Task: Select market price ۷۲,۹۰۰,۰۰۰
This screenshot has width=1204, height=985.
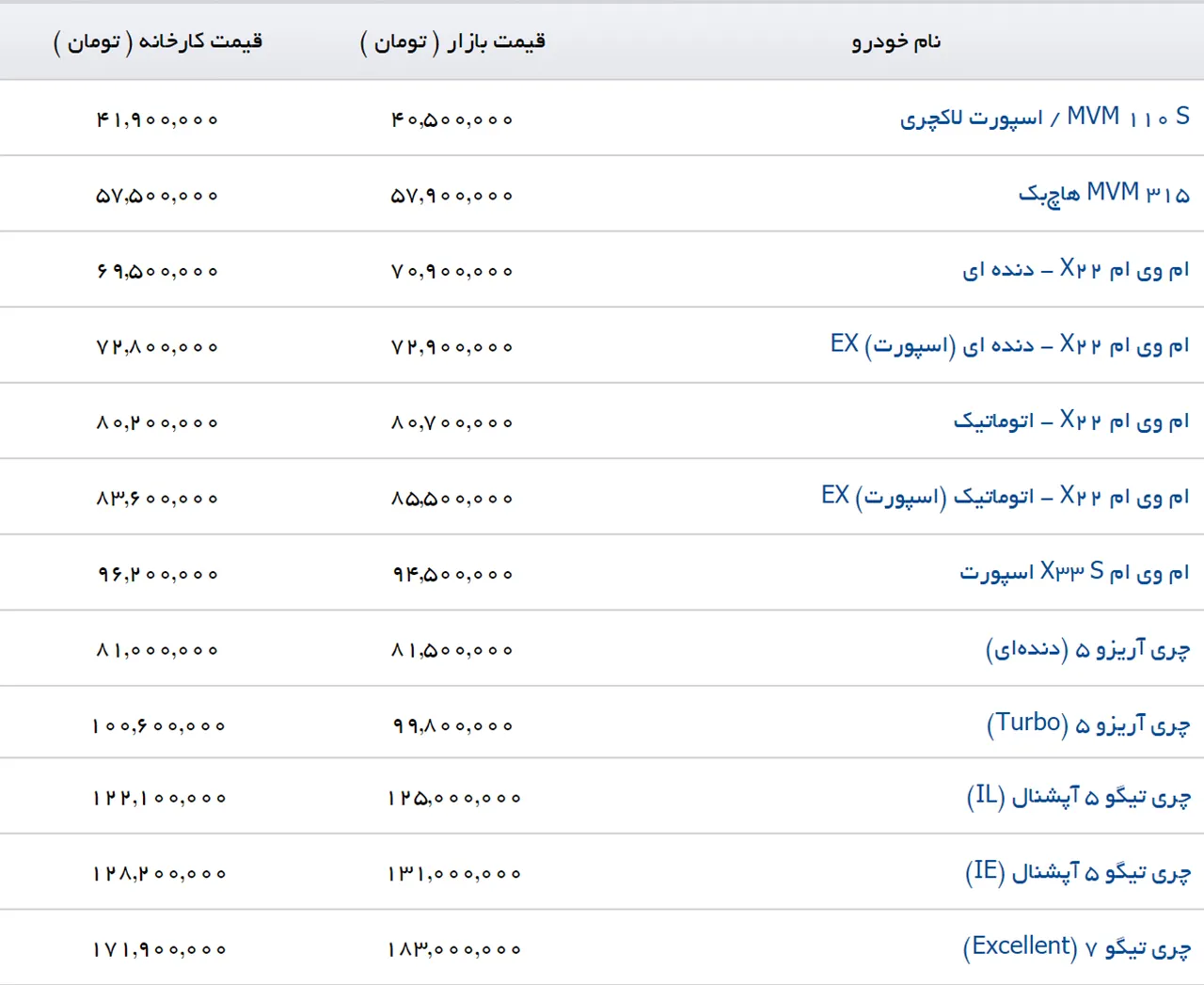Action: click(x=452, y=347)
